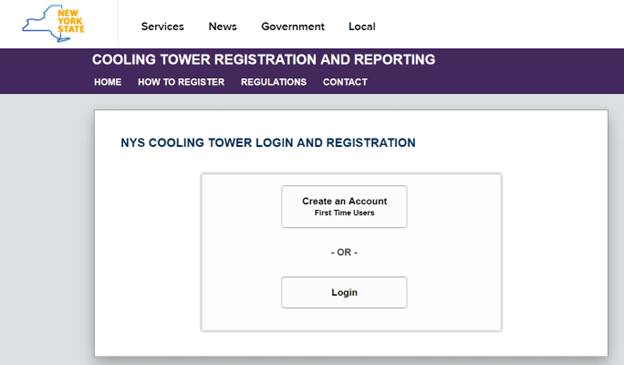Viewport: 624px width, 365px height.
Task: Open the REGULATIONS page
Action: point(273,82)
